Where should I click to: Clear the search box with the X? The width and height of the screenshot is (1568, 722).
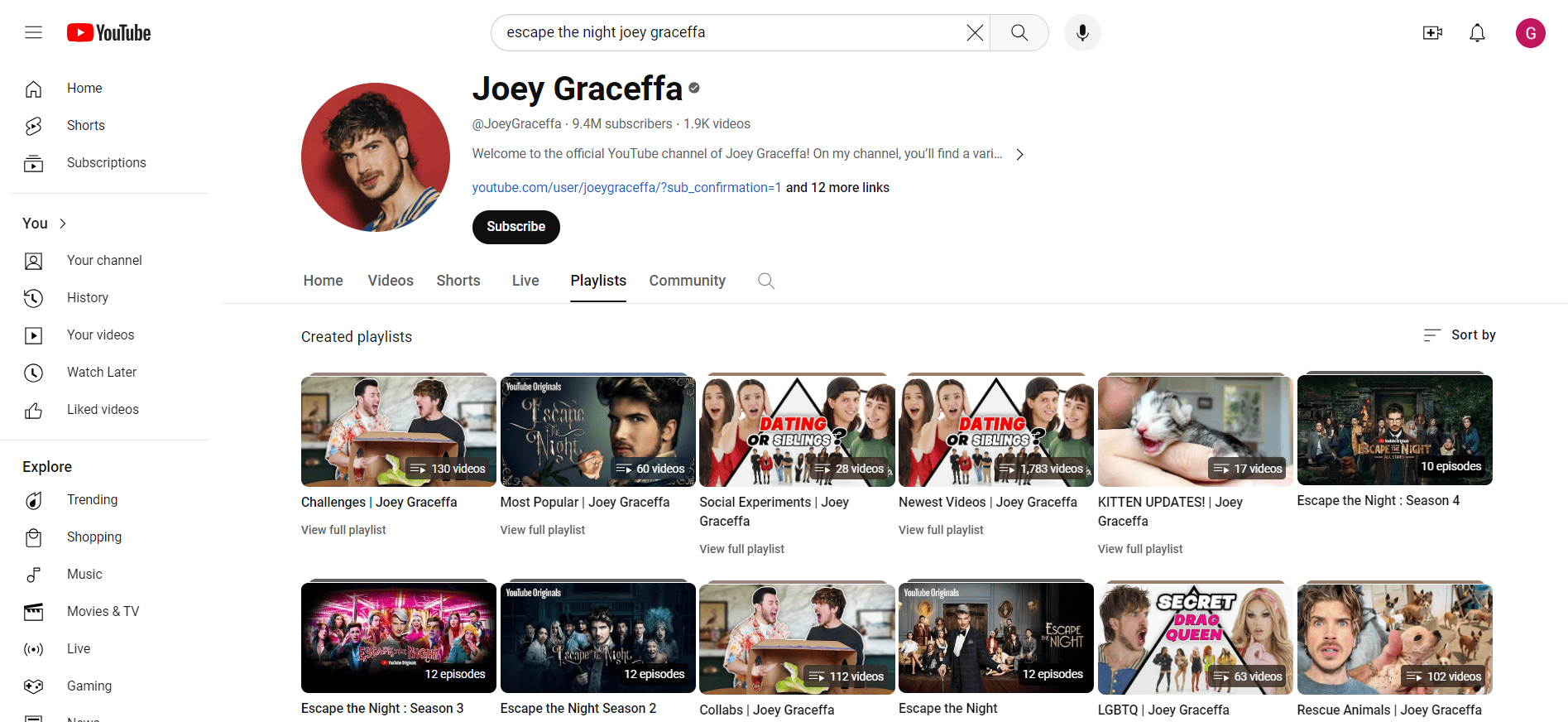pyautogui.click(x=975, y=32)
